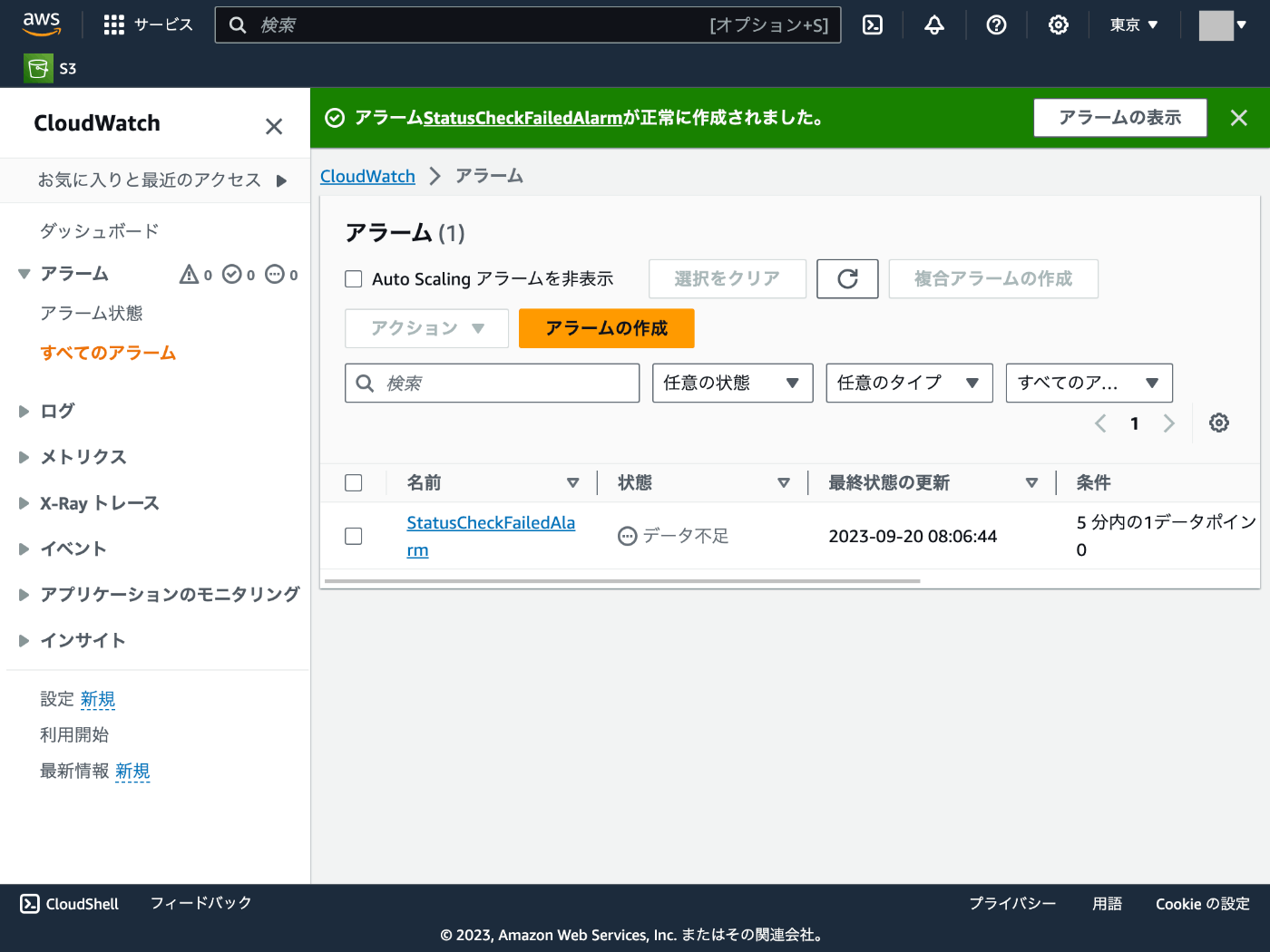
Task: Toggle Auto Scaling アラームを非表示 checkbox
Action: [354, 279]
